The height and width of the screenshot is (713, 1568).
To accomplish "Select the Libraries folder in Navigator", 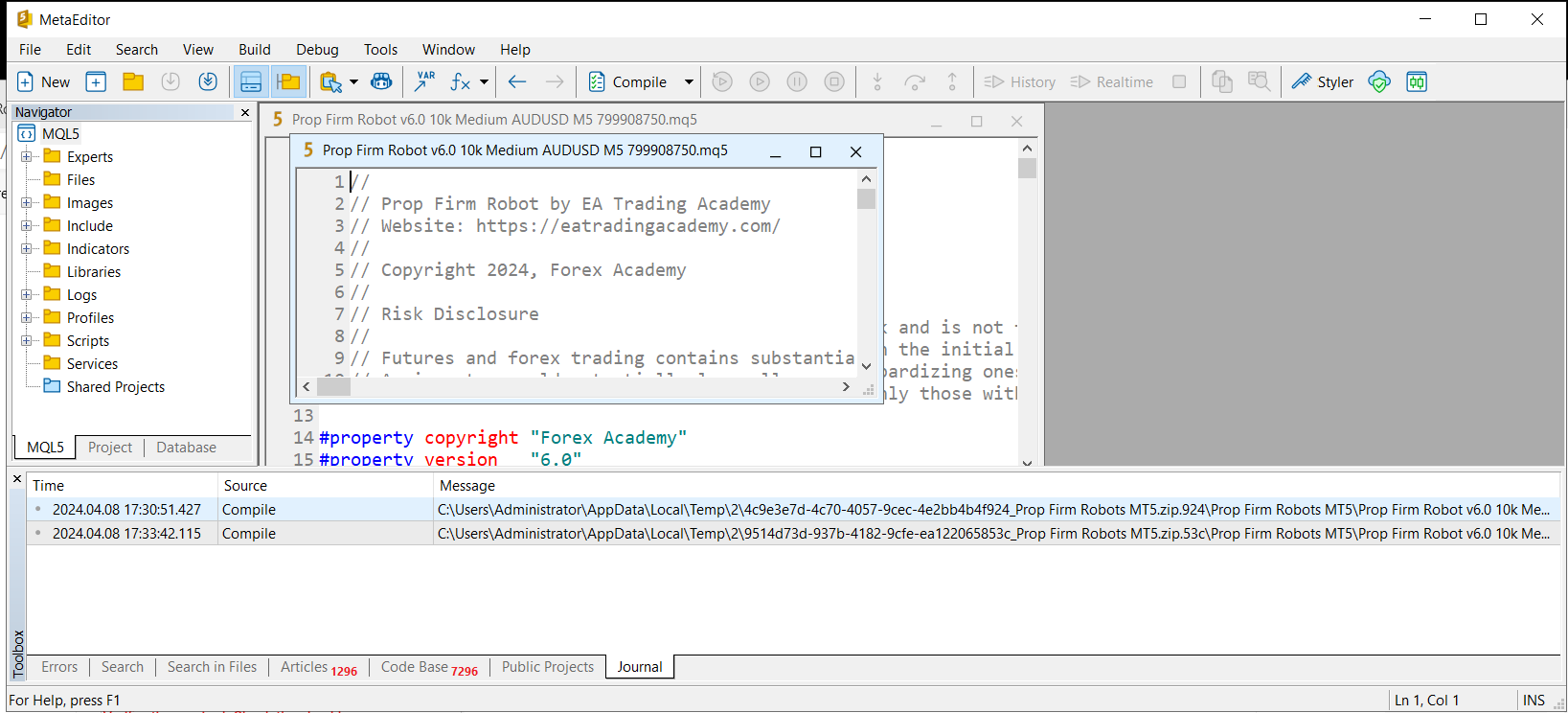I will point(82,272).
